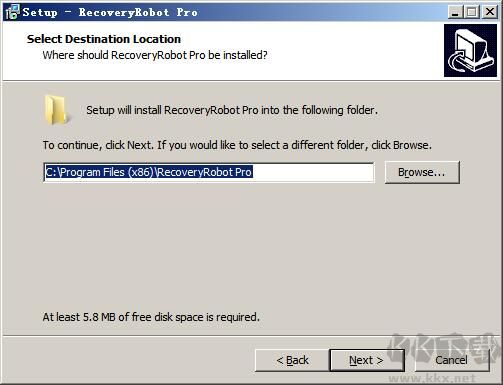503x385 pixels.
Task: Click the Select Destination Location heading
Action: point(104,39)
